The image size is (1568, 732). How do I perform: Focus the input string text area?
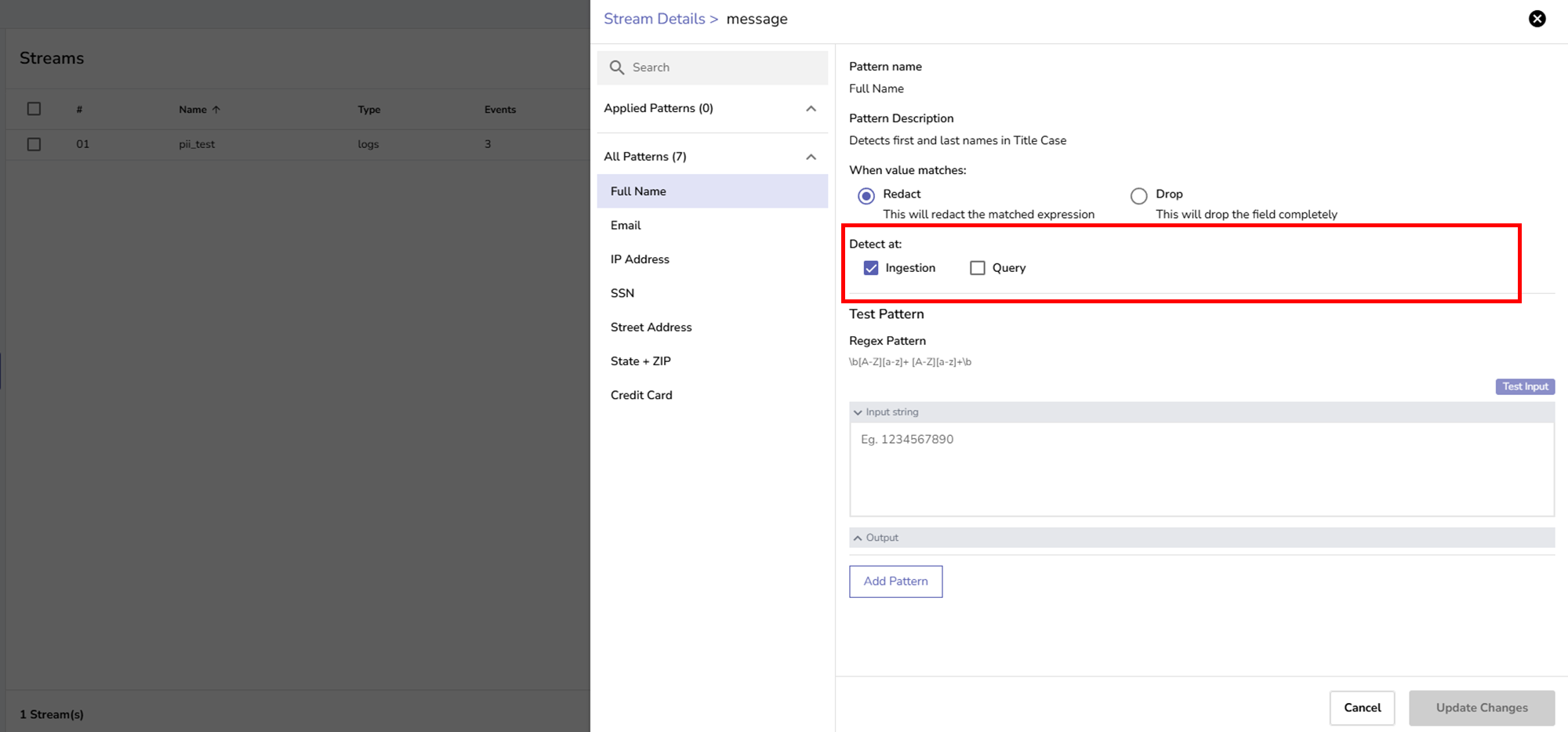click(1201, 469)
